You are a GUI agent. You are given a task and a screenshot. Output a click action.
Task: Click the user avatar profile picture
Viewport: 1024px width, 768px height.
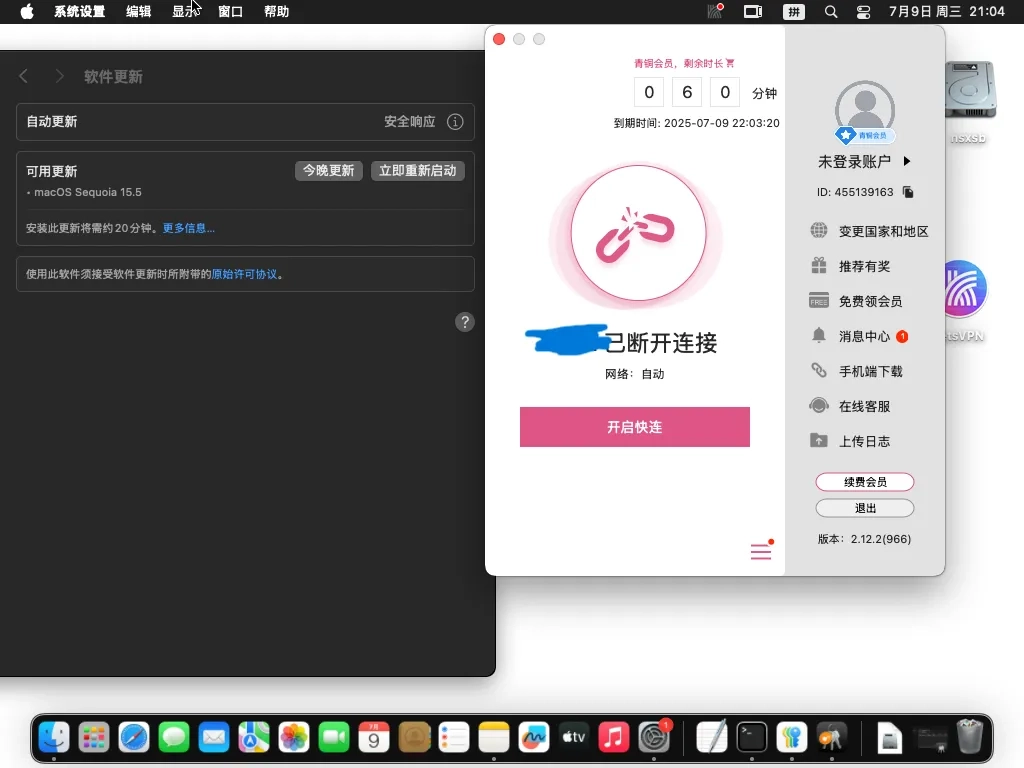click(x=865, y=110)
